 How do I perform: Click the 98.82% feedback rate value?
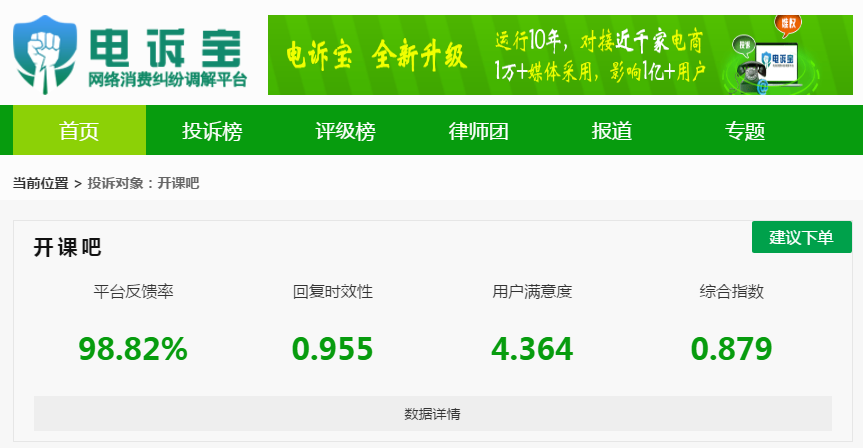coord(133,349)
